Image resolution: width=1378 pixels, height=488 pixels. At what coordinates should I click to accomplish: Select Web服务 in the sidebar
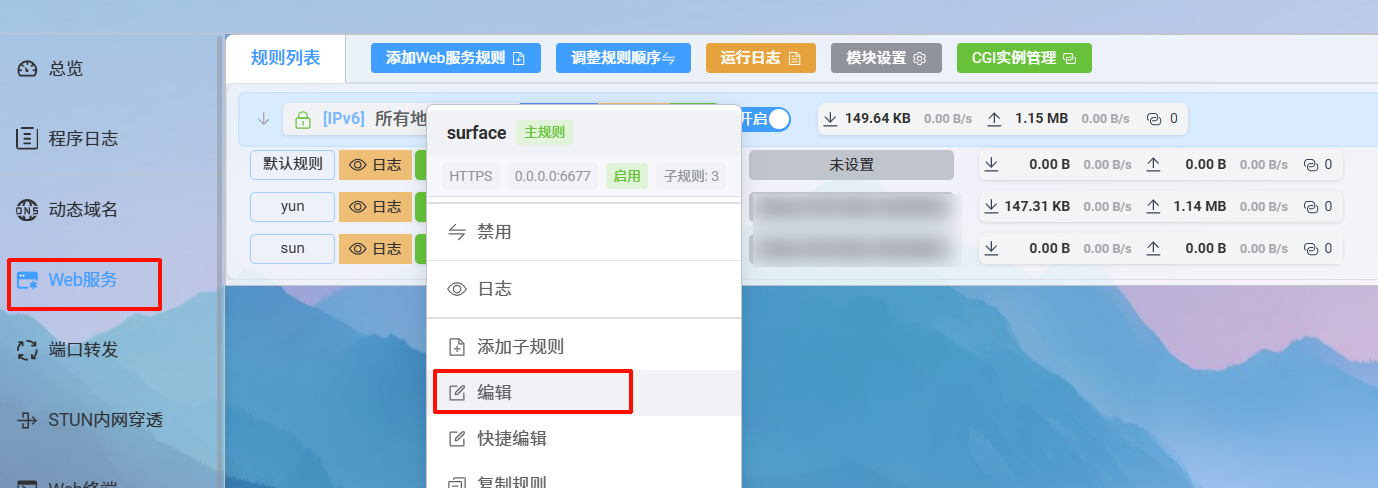coord(67,280)
